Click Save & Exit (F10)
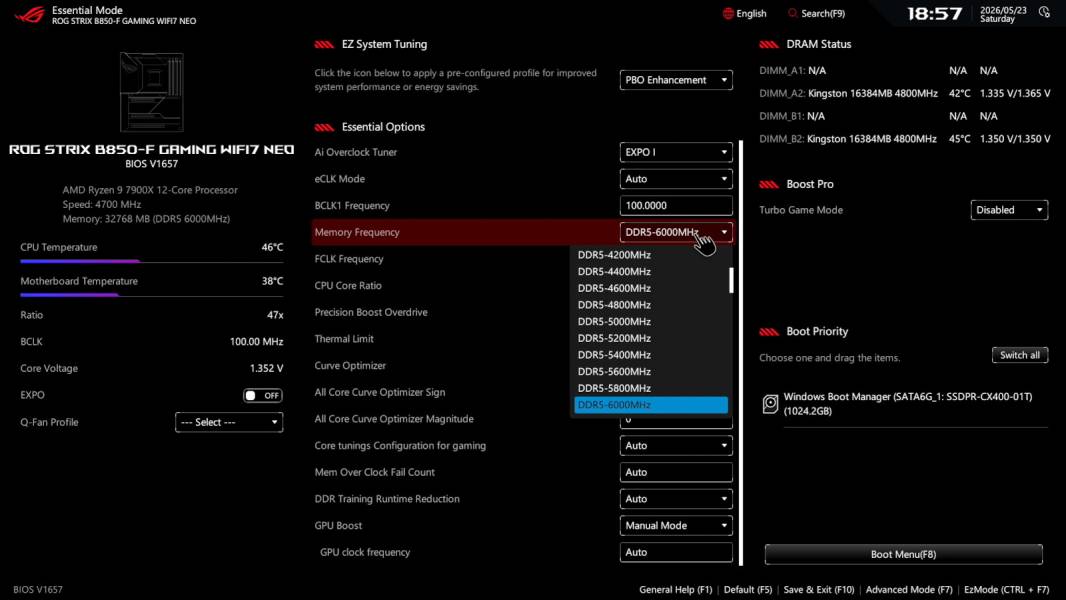The width and height of the screenshot is (1066, 600). 819,589
